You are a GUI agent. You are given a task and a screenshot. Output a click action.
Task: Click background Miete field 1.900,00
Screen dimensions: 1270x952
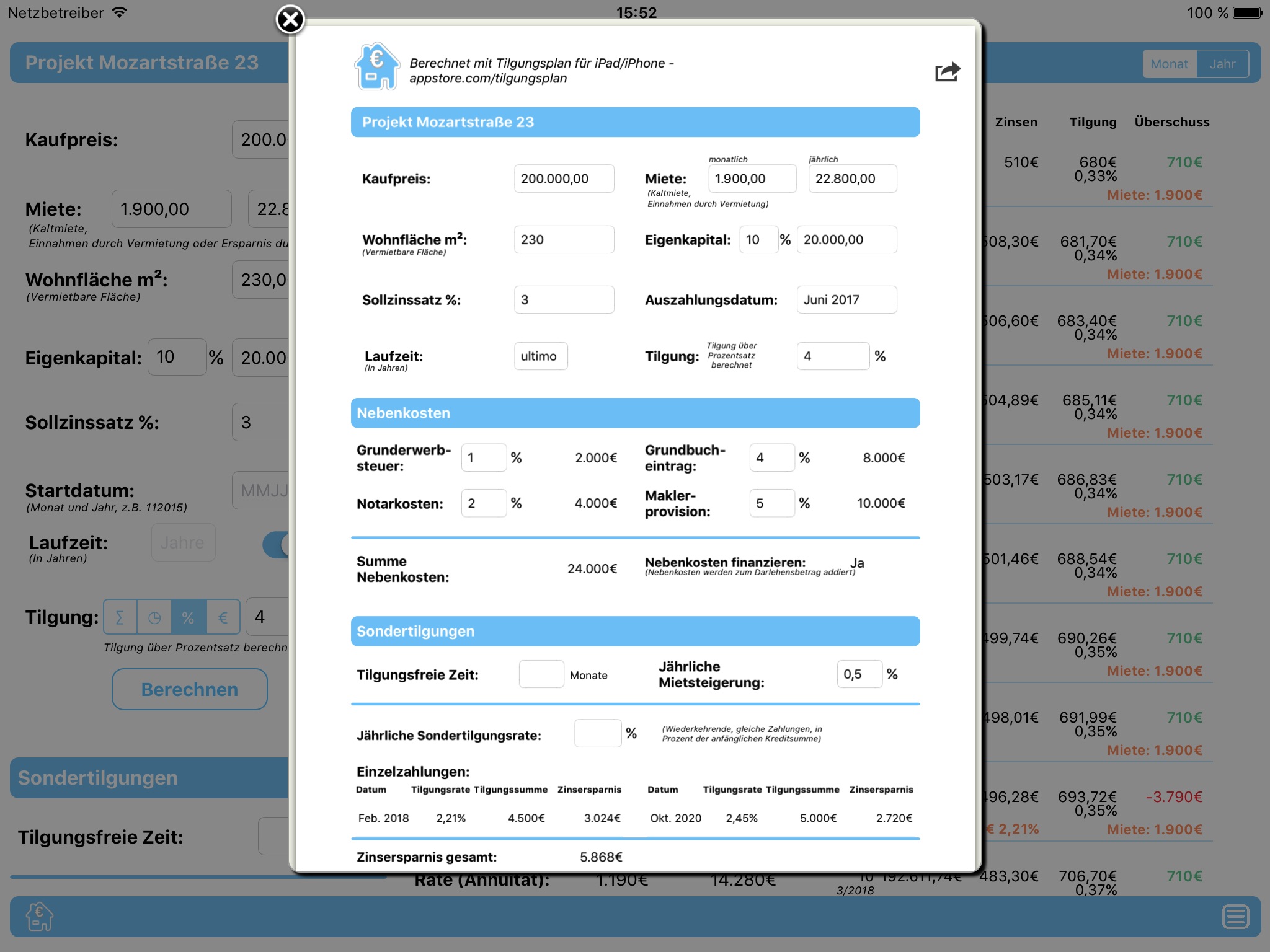coord(172,209)
